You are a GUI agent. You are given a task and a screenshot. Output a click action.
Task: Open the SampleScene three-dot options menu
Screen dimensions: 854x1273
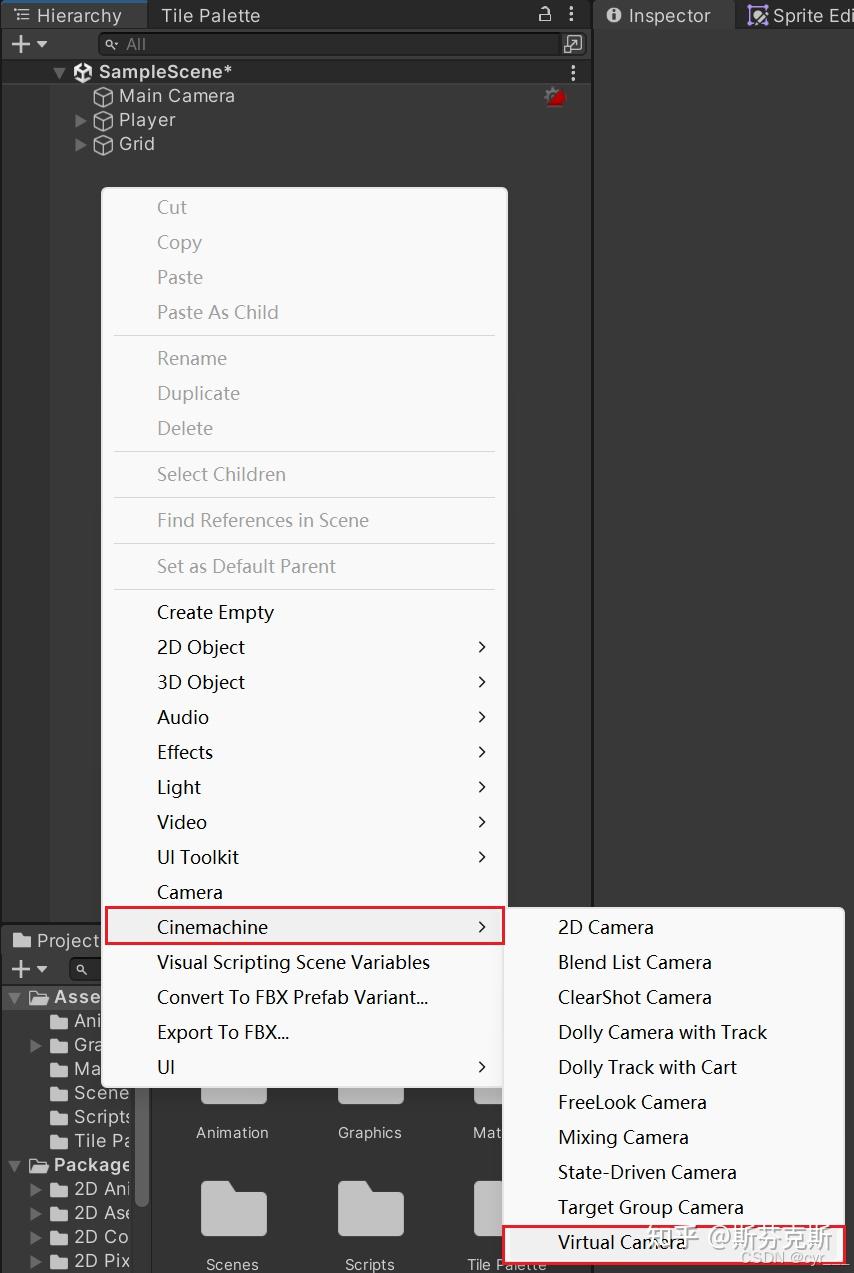(x=573, y=72)
